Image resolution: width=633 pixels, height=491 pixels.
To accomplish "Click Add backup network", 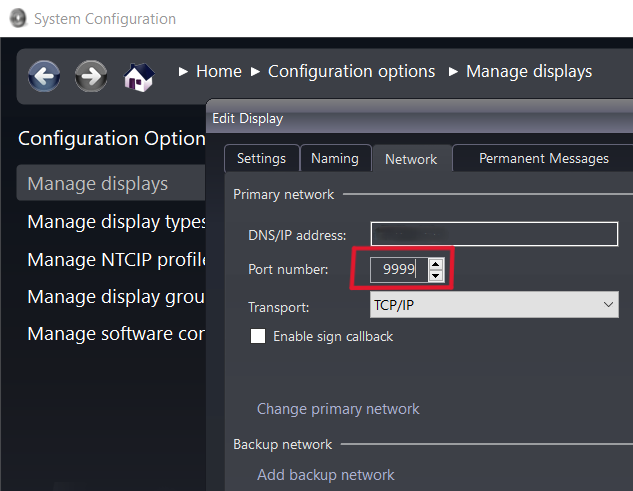I will point(325,475).
